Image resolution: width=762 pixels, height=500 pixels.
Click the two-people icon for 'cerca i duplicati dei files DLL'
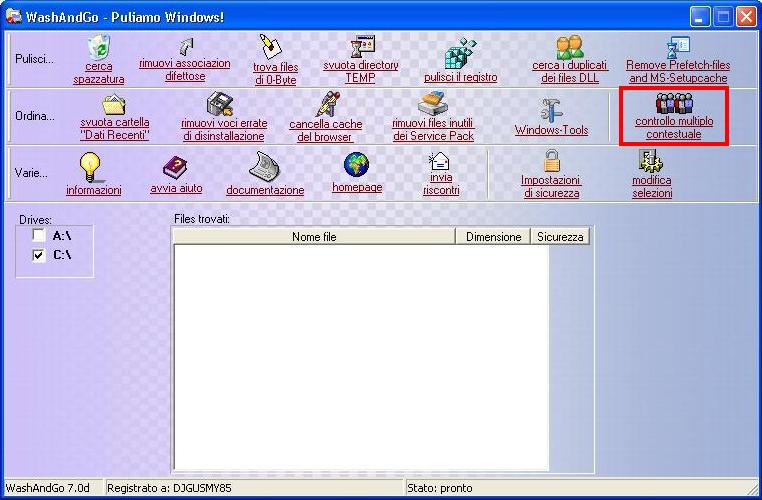pos(570,47)
